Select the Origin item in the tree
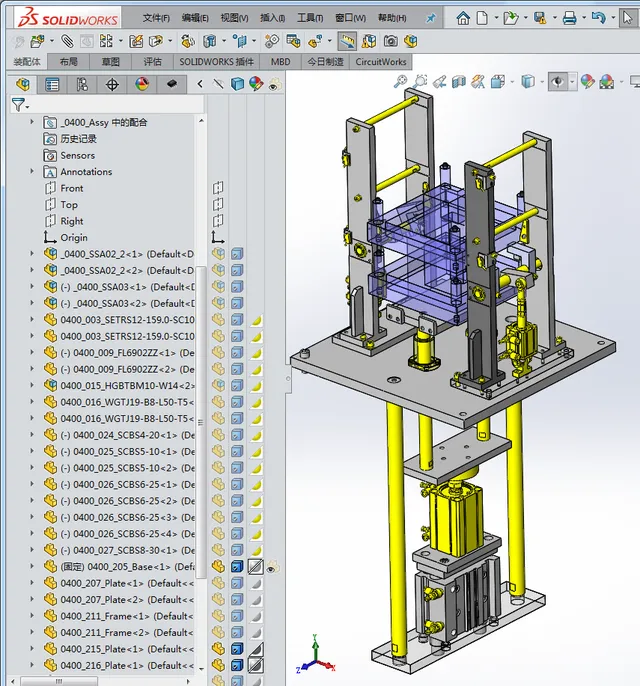Viewport: 640px width, 686px height. [x=73, y=238]
